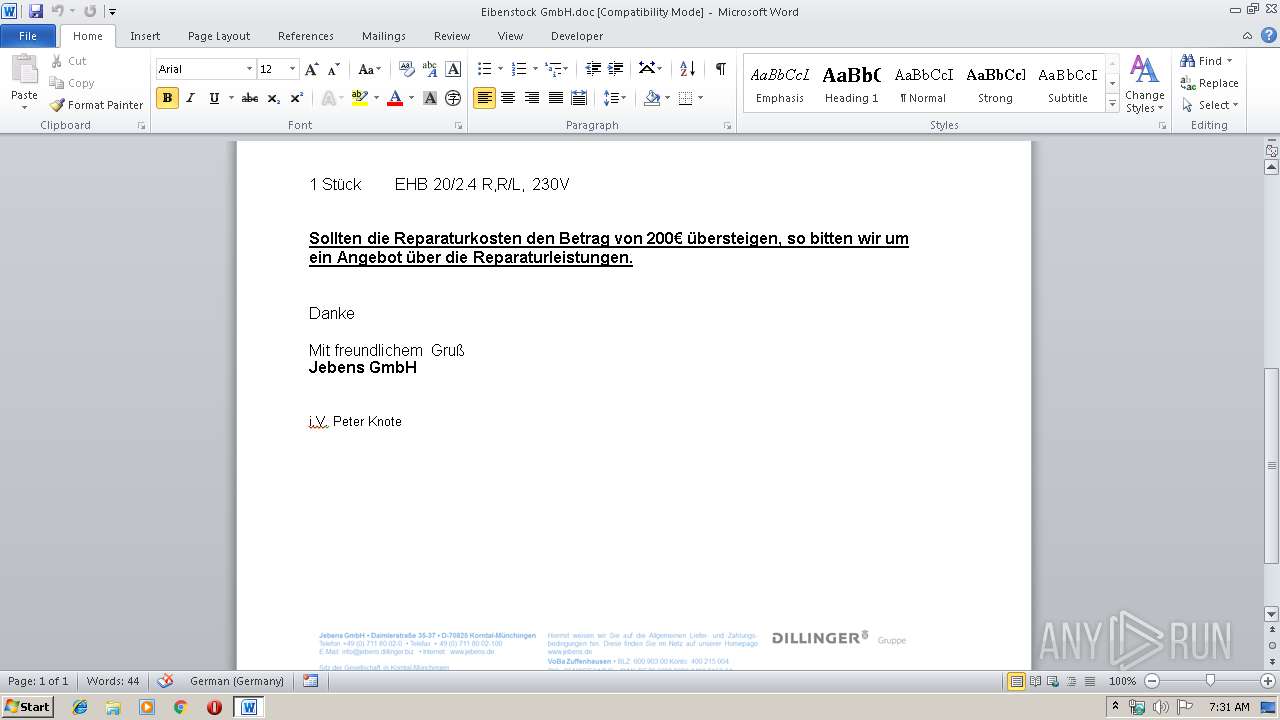This screenshot has width=1280, height=720.
Task: Click Words: 44 in status bar
Action: click(x=113, y=681)
